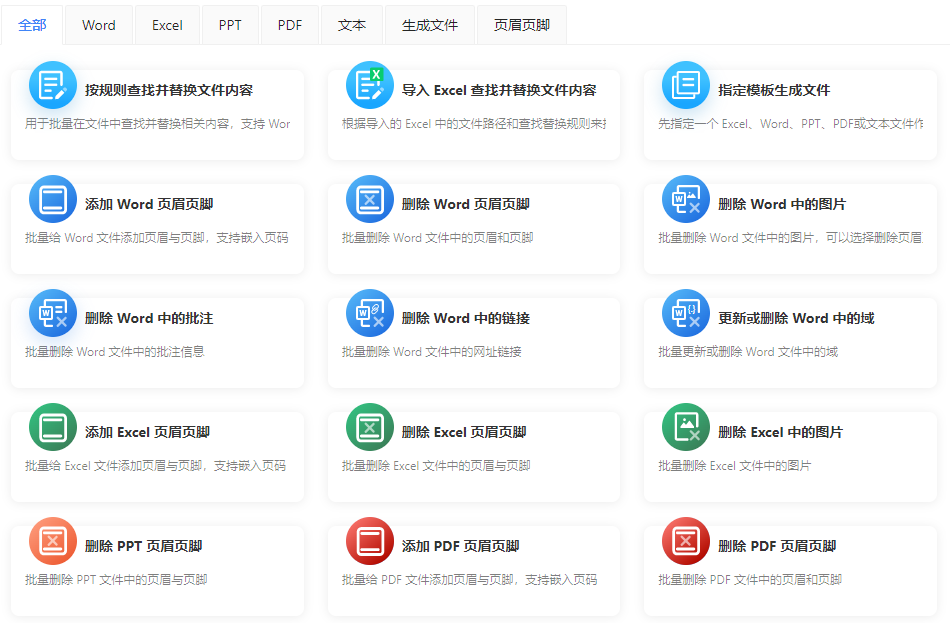Select the PDF tab
950x623 pixels.
(x=290, y=25)
